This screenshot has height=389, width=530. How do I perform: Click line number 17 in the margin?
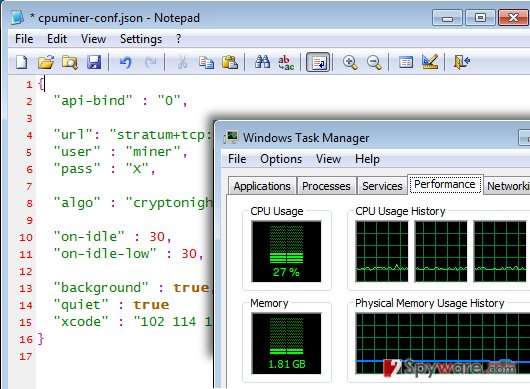[26, 357]
